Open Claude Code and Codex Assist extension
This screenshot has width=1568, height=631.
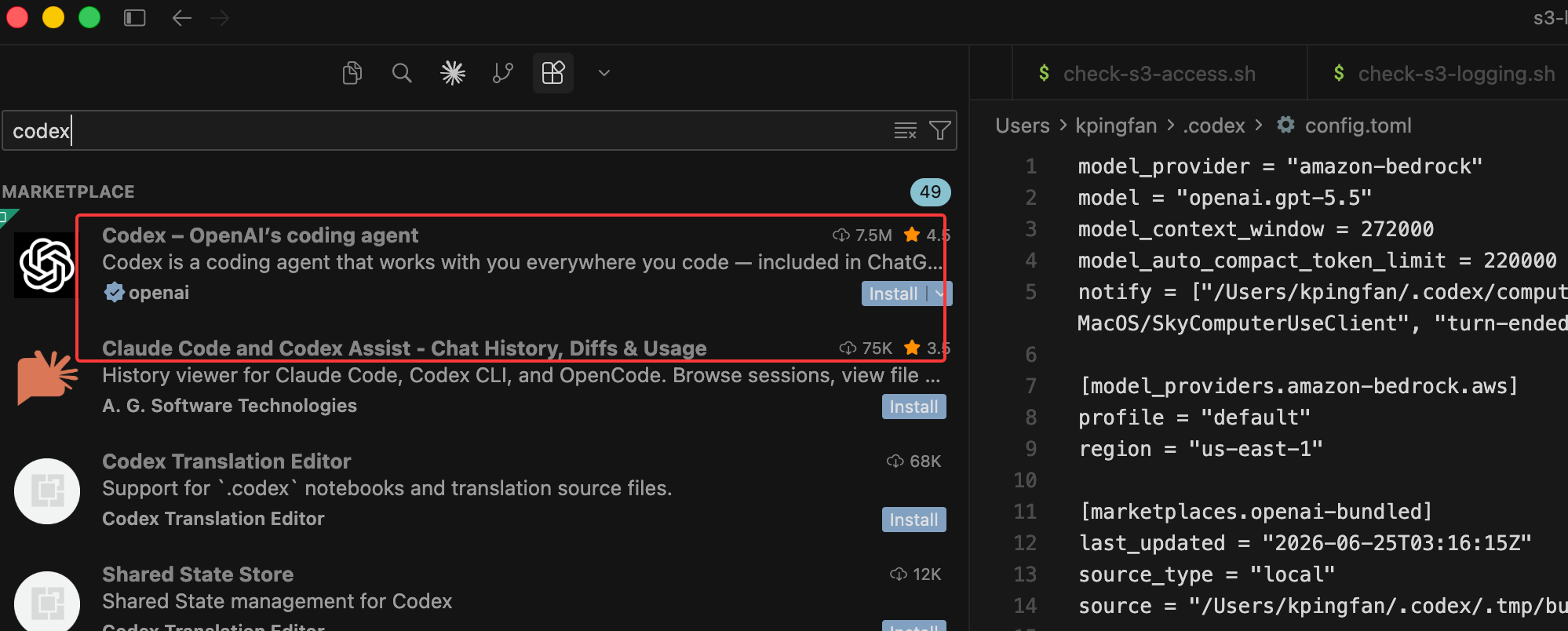[x=404, y=348]
